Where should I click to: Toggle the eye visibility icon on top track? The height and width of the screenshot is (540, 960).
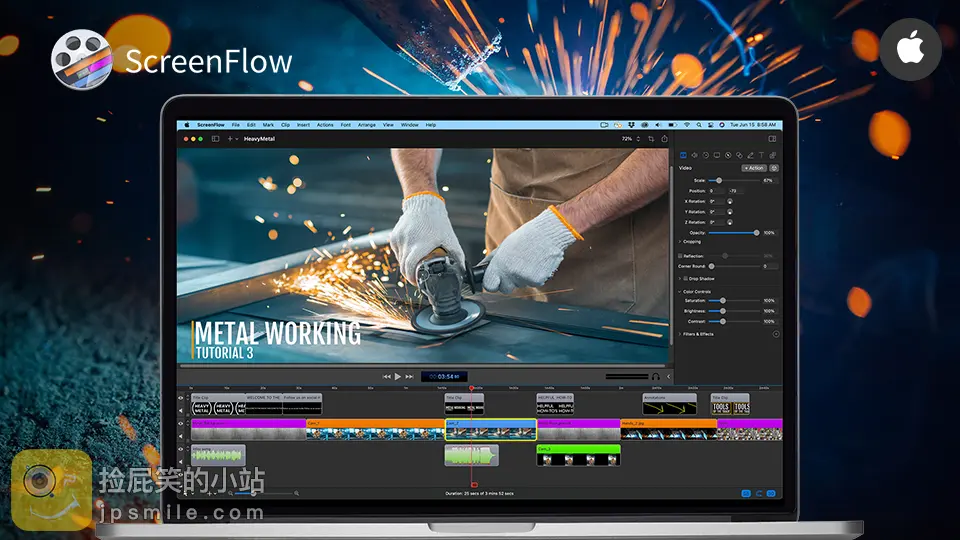pyautogui.click(x=181, y=398)
